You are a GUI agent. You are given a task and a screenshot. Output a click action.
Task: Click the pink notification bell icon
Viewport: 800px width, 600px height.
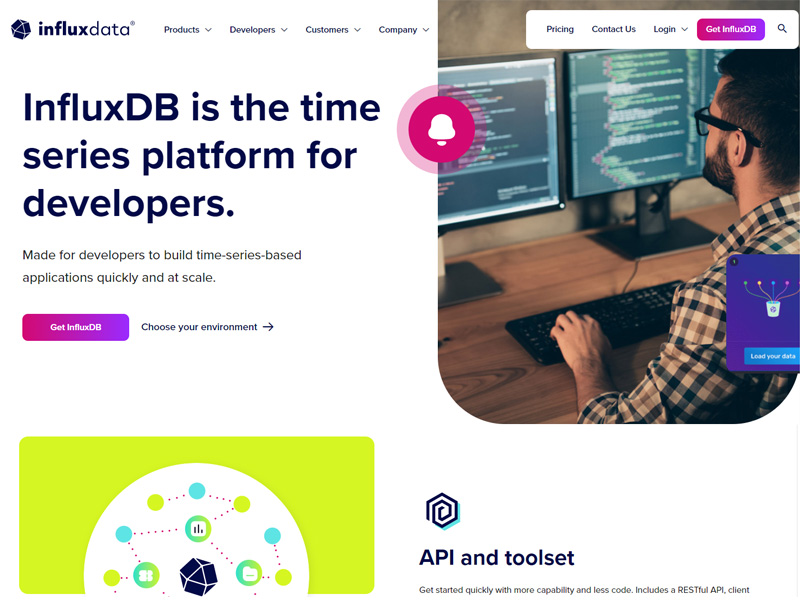pos(440,129)
